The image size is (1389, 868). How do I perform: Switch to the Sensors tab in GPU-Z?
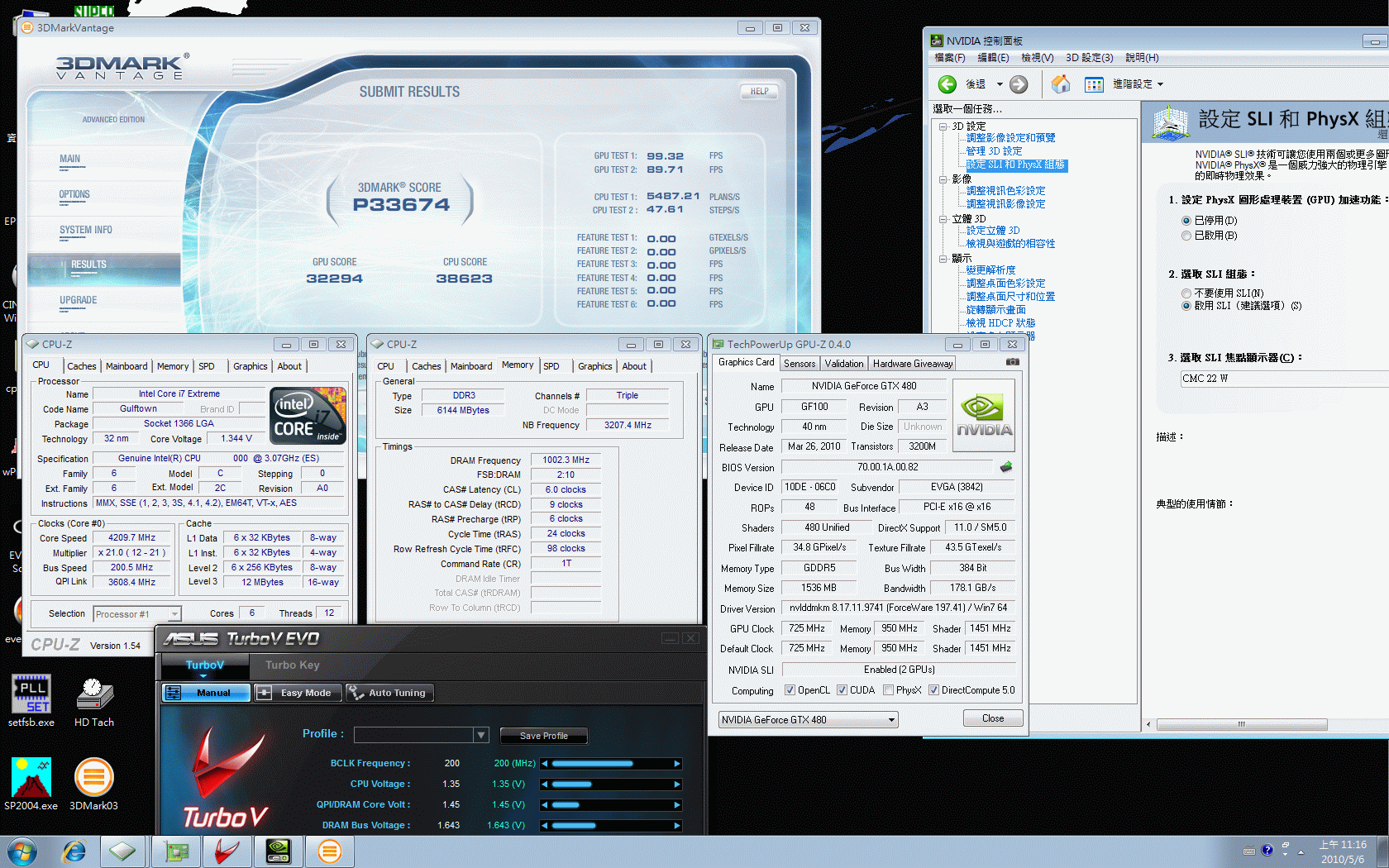[800, 364]
